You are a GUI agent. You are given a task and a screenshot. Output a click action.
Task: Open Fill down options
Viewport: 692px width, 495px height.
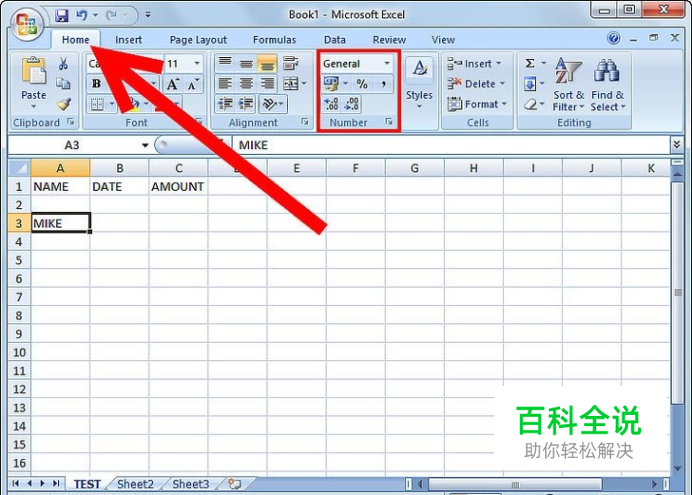[534, 83]
